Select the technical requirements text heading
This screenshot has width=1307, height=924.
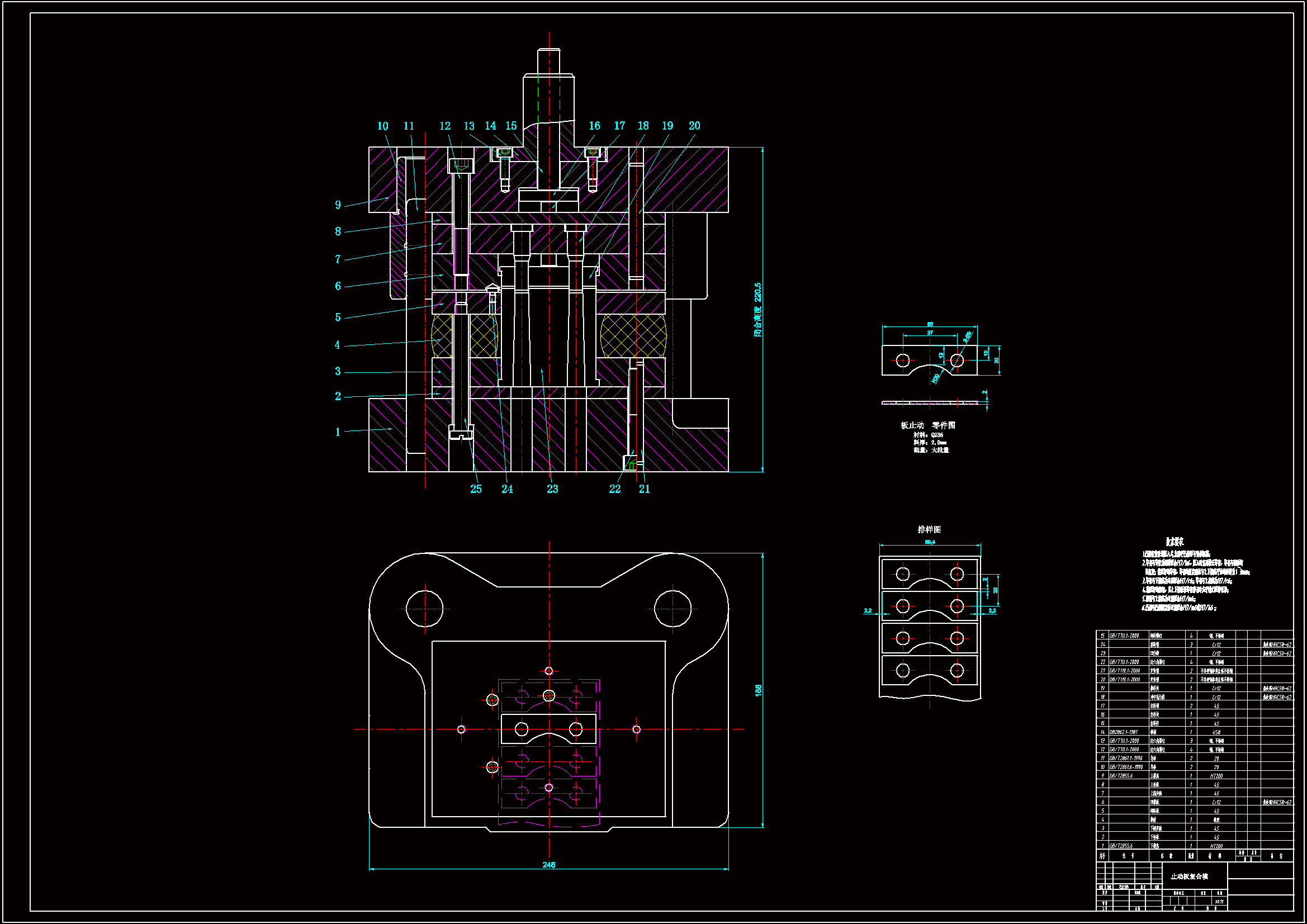[x=1174, y=542]
